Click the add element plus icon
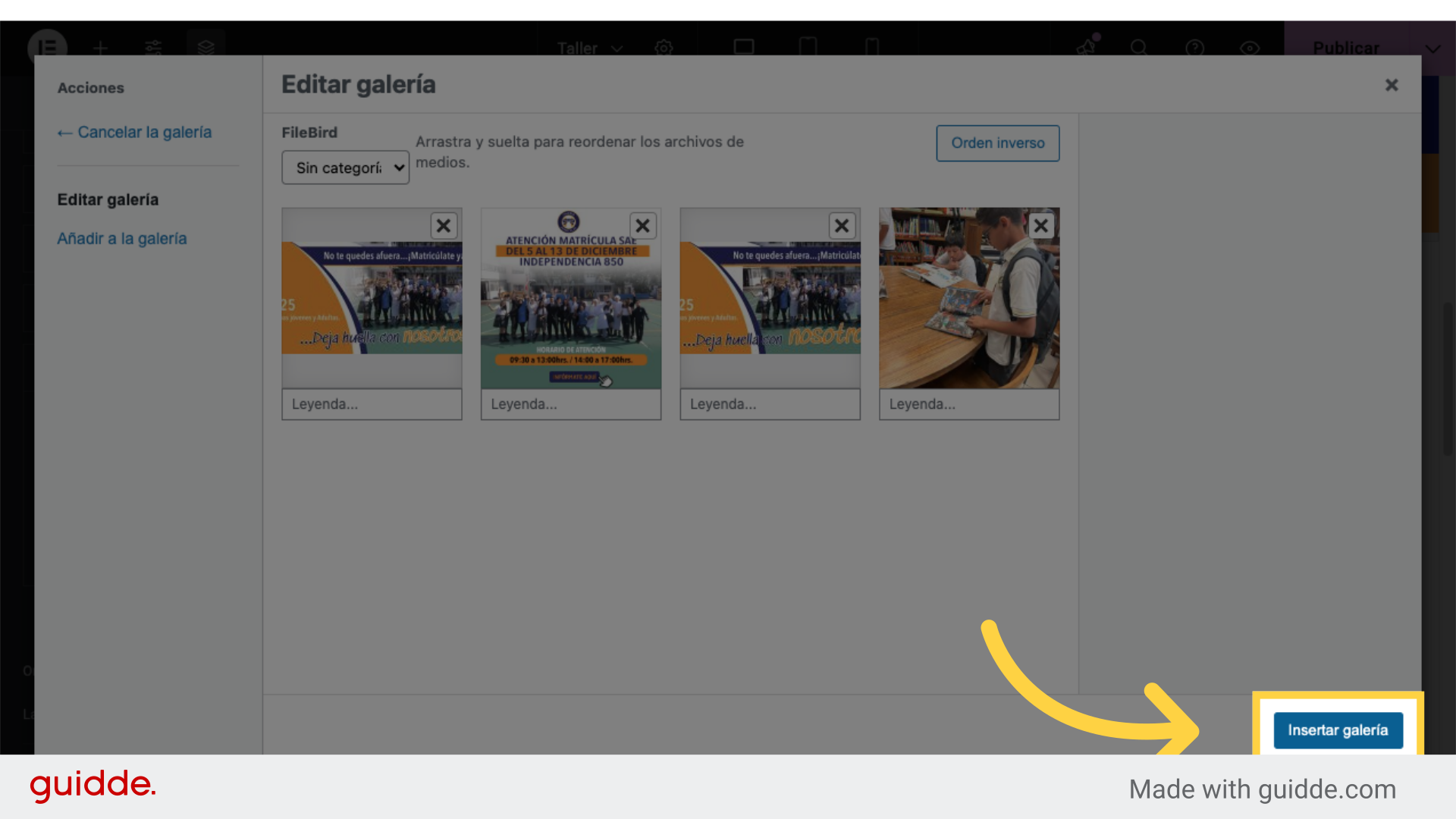This screenshot has height=819, width=1456. tap(100, 48)
